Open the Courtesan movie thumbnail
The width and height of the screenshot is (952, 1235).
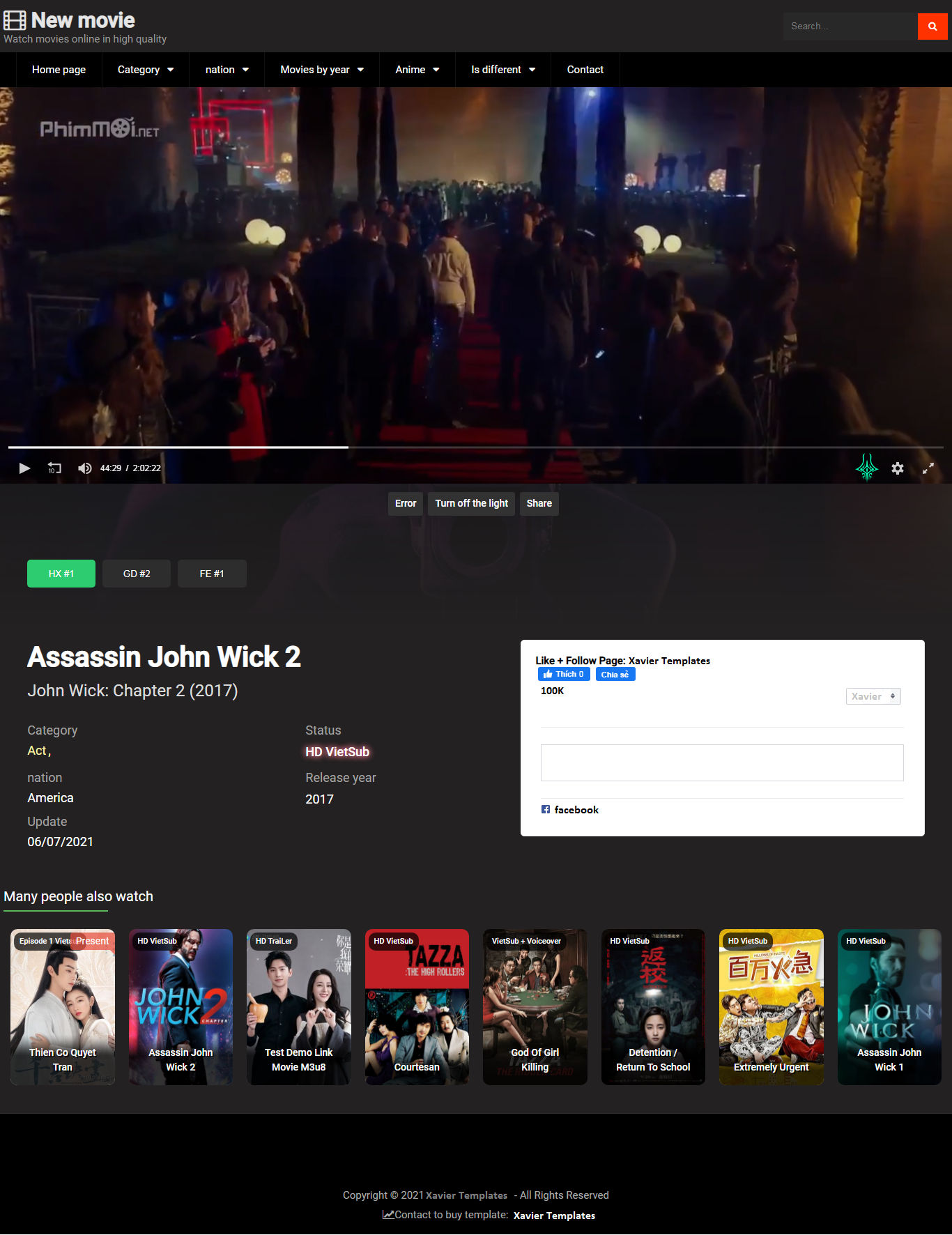pos(417,1007)
